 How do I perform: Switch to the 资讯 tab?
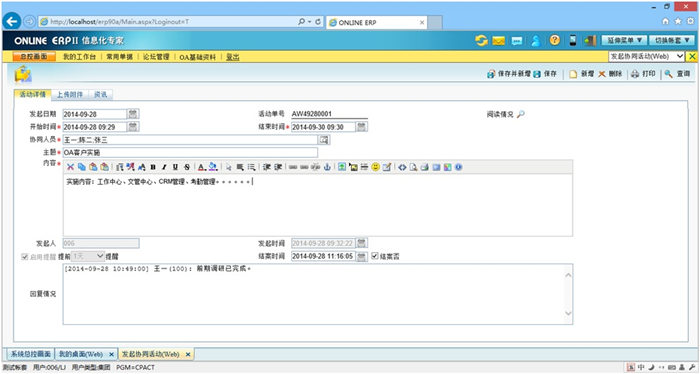(100, 94)
